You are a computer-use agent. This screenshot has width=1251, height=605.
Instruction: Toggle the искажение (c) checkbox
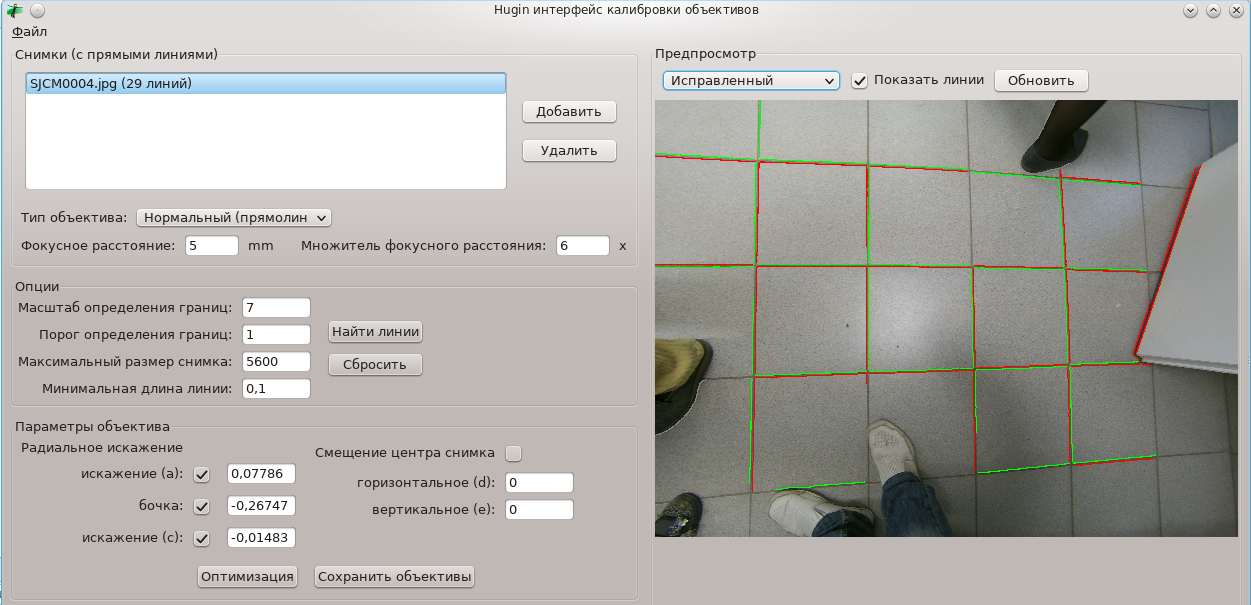point(202,538)
